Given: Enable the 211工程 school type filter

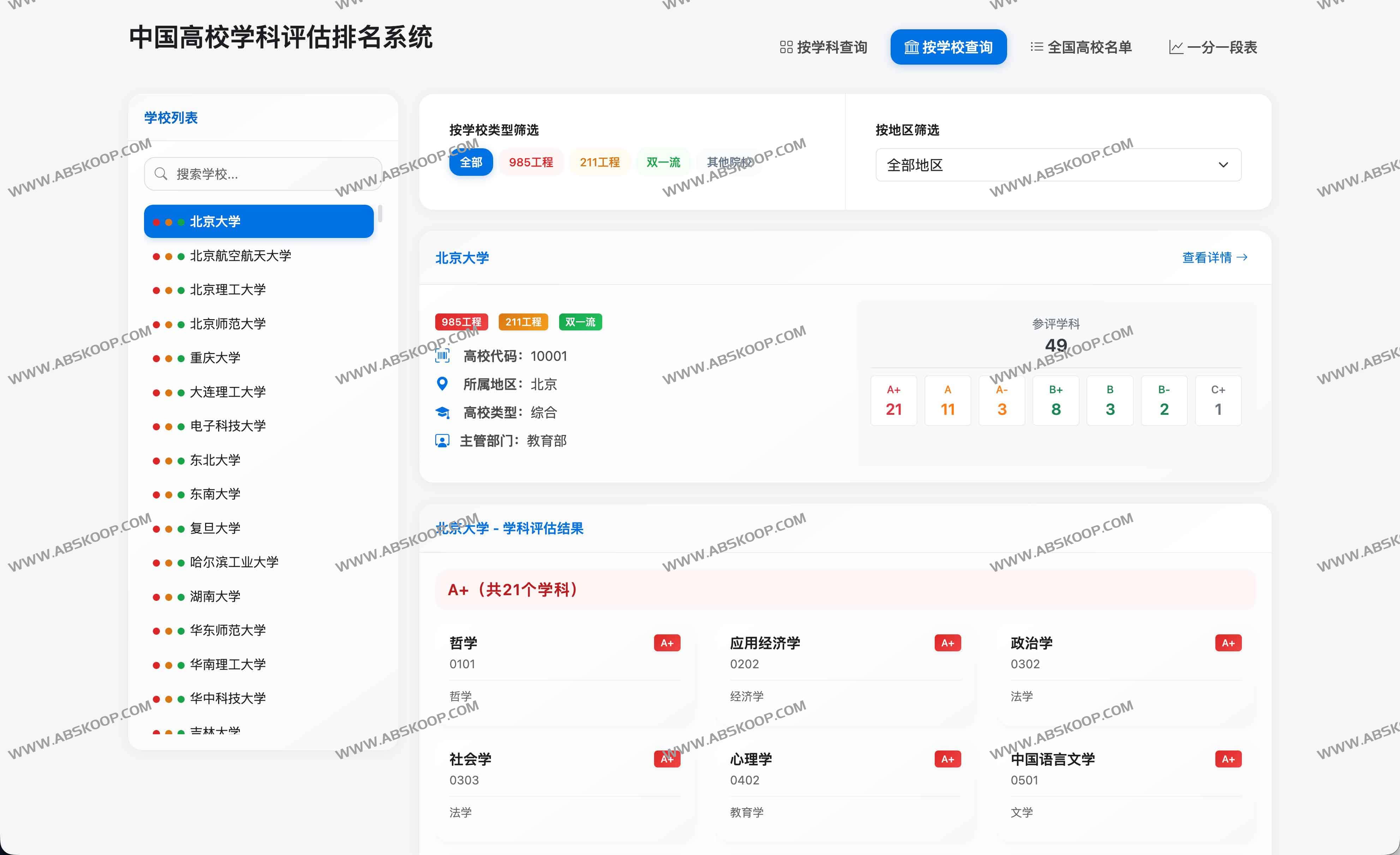Looking at the screenshot, I should [599, 162].
